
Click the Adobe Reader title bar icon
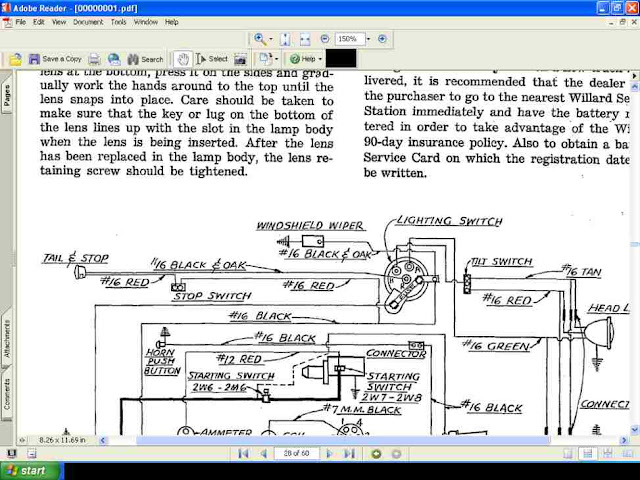point(6,8)
